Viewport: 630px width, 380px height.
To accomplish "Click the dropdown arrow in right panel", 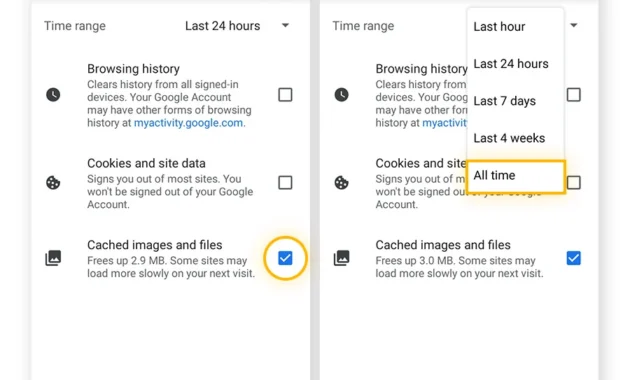I will 574,25.
